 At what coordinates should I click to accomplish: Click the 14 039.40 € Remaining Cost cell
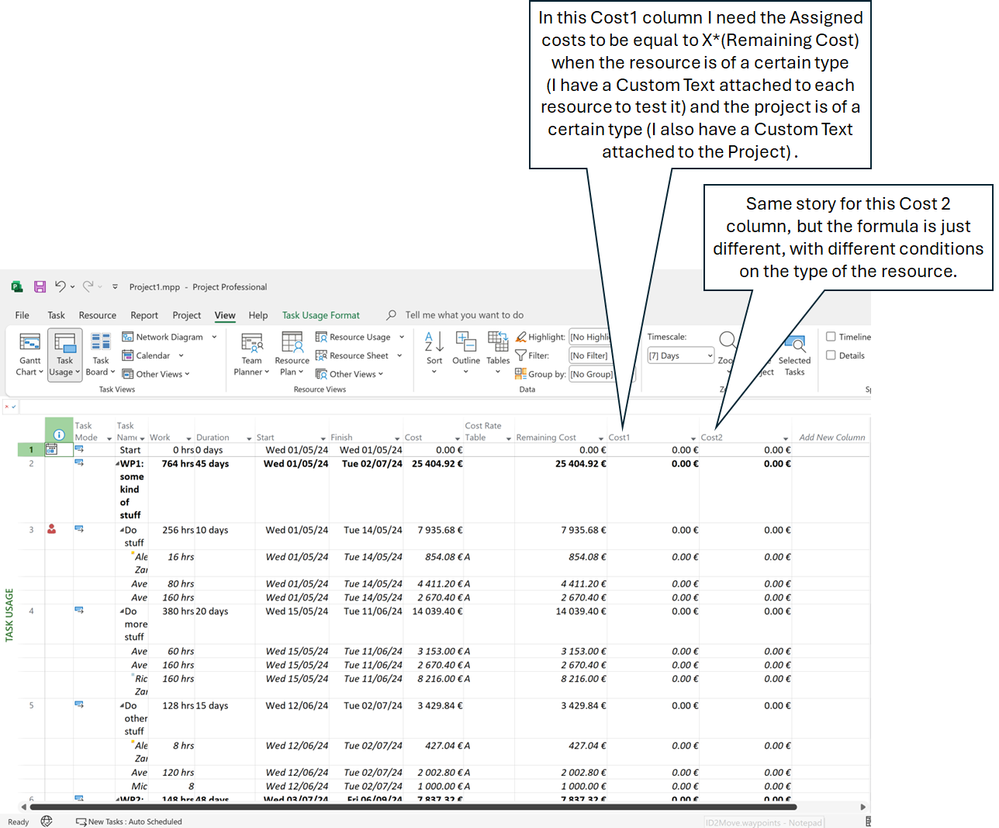pyautogui.click(x=561, y=611)
